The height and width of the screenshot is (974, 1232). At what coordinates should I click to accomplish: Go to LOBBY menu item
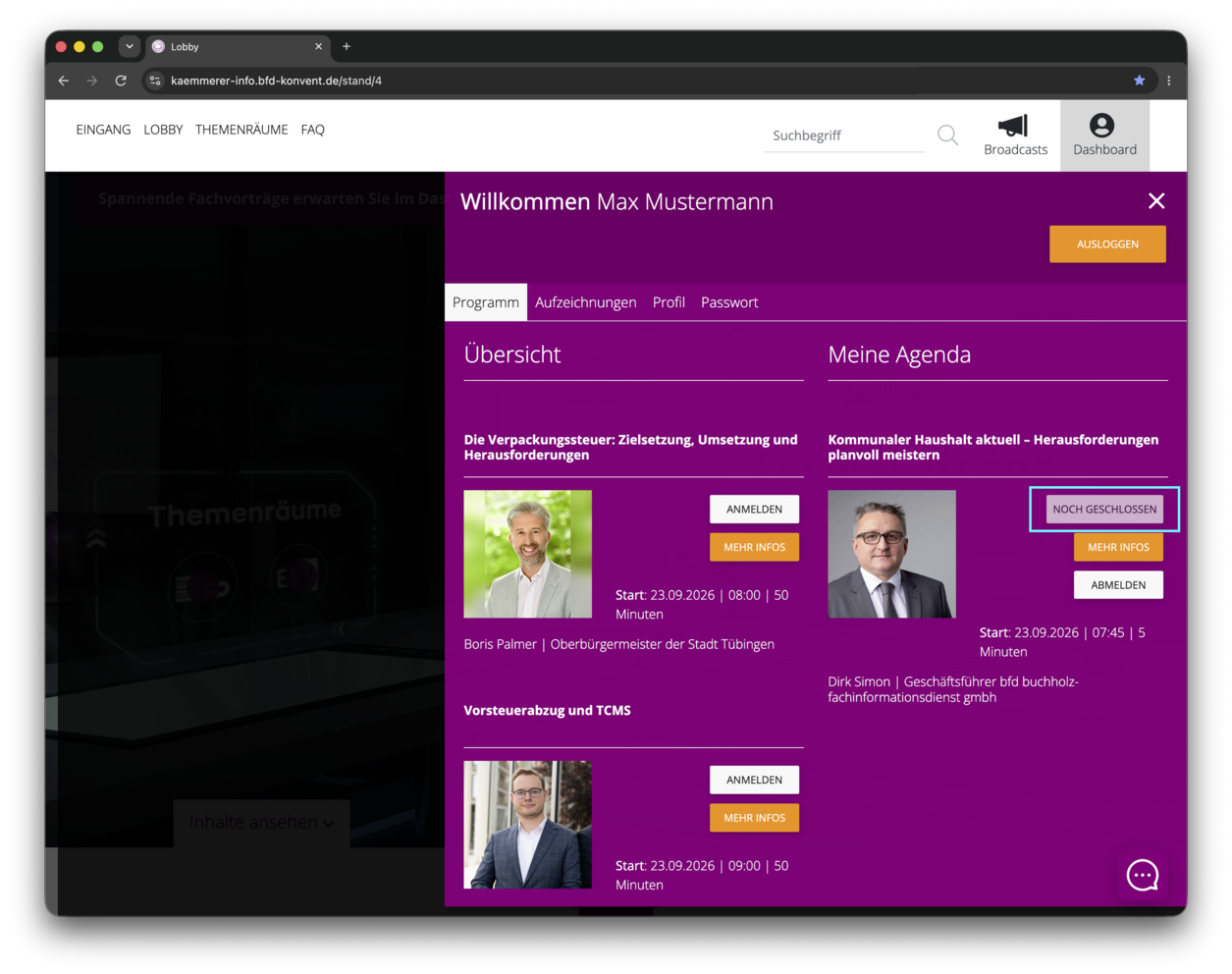point(163,130)
